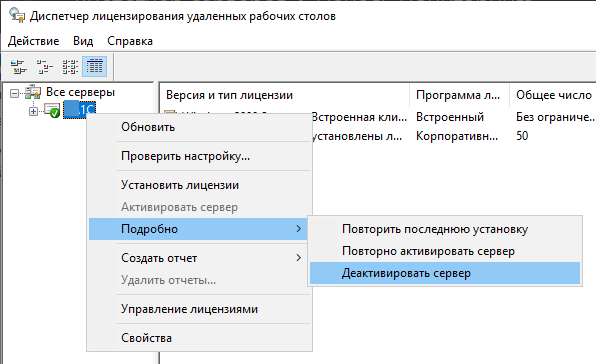Click the Встроенный cell in license list
The width and height of the screenshot is (596, 364).
pyautogui.click(x=450, y=117)
